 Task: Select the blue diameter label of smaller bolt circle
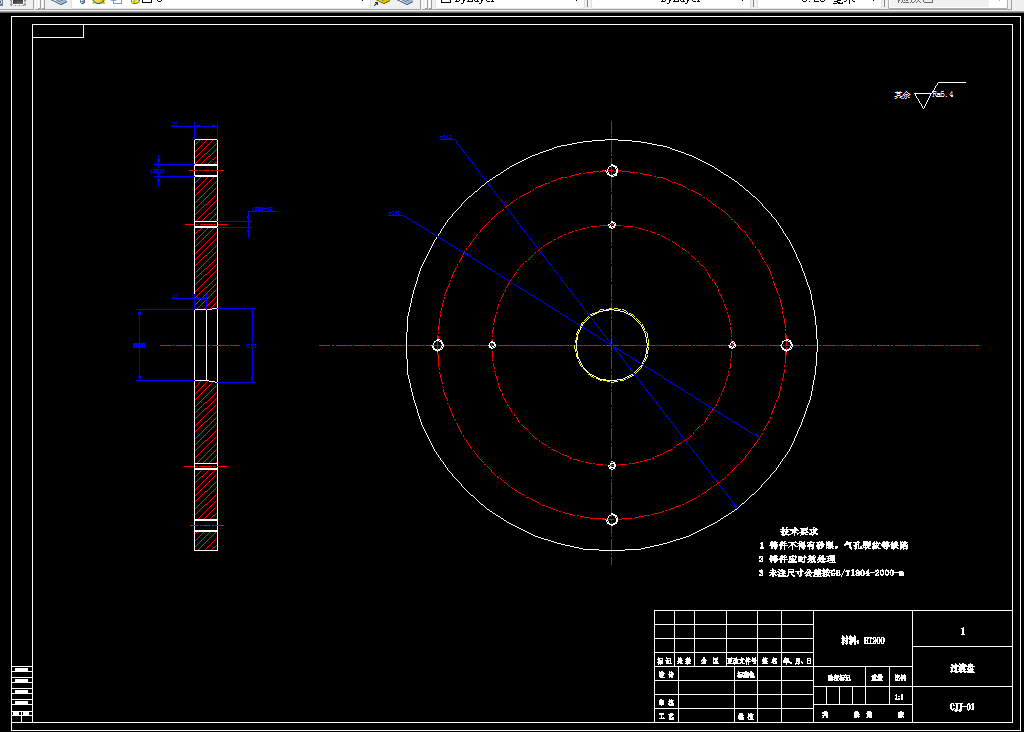(394, 214)
